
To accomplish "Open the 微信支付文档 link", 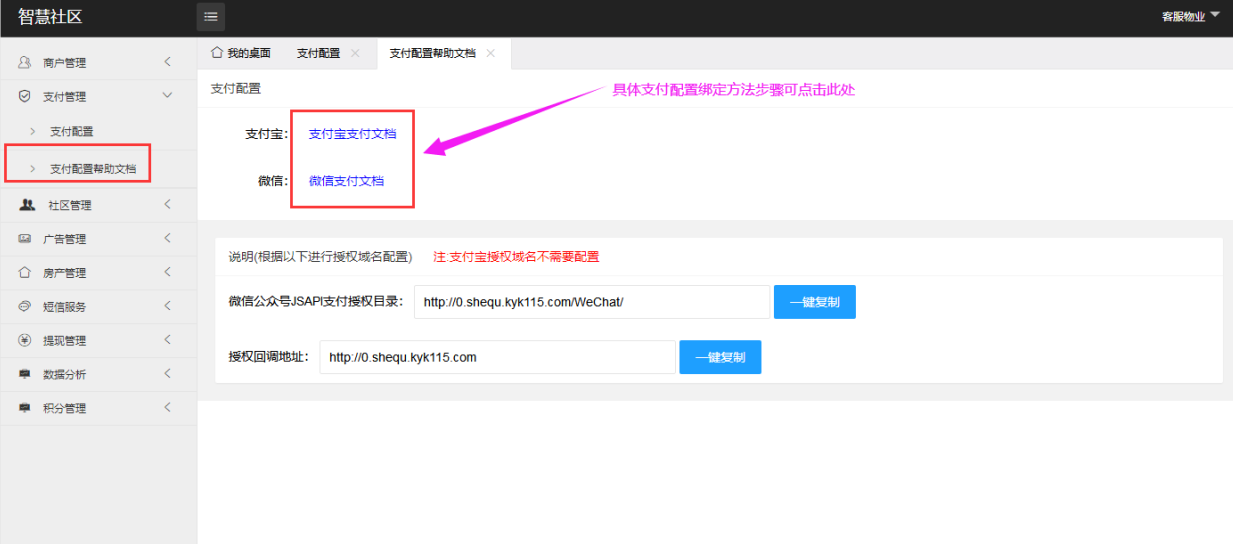I will click(x=346, y=181).
